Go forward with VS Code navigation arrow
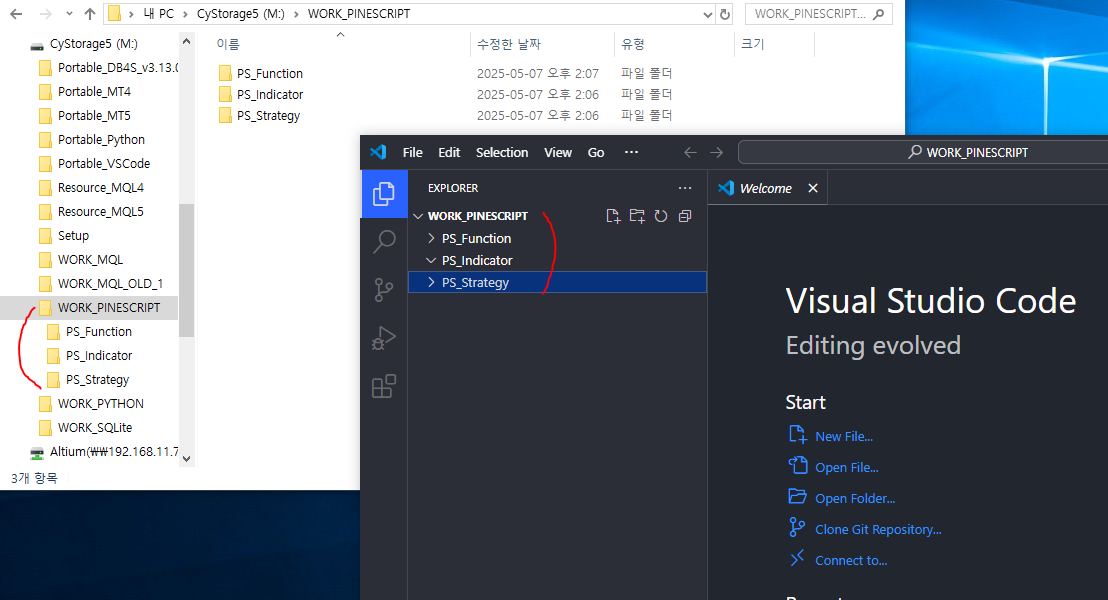Viewport: 1108px width, 600px height. pos(717,153)
